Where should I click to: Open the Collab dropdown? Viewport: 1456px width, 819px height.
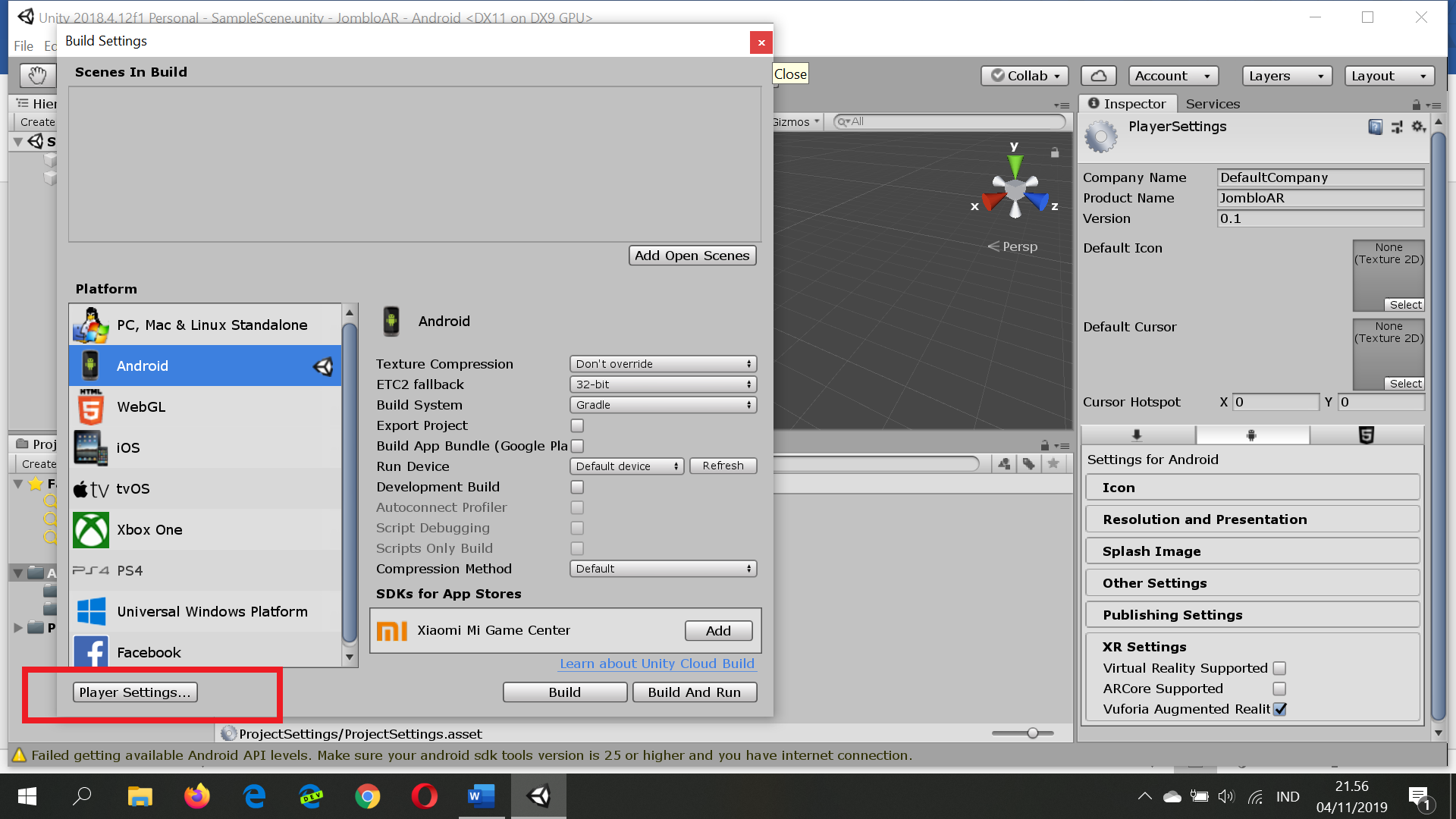1025,76
